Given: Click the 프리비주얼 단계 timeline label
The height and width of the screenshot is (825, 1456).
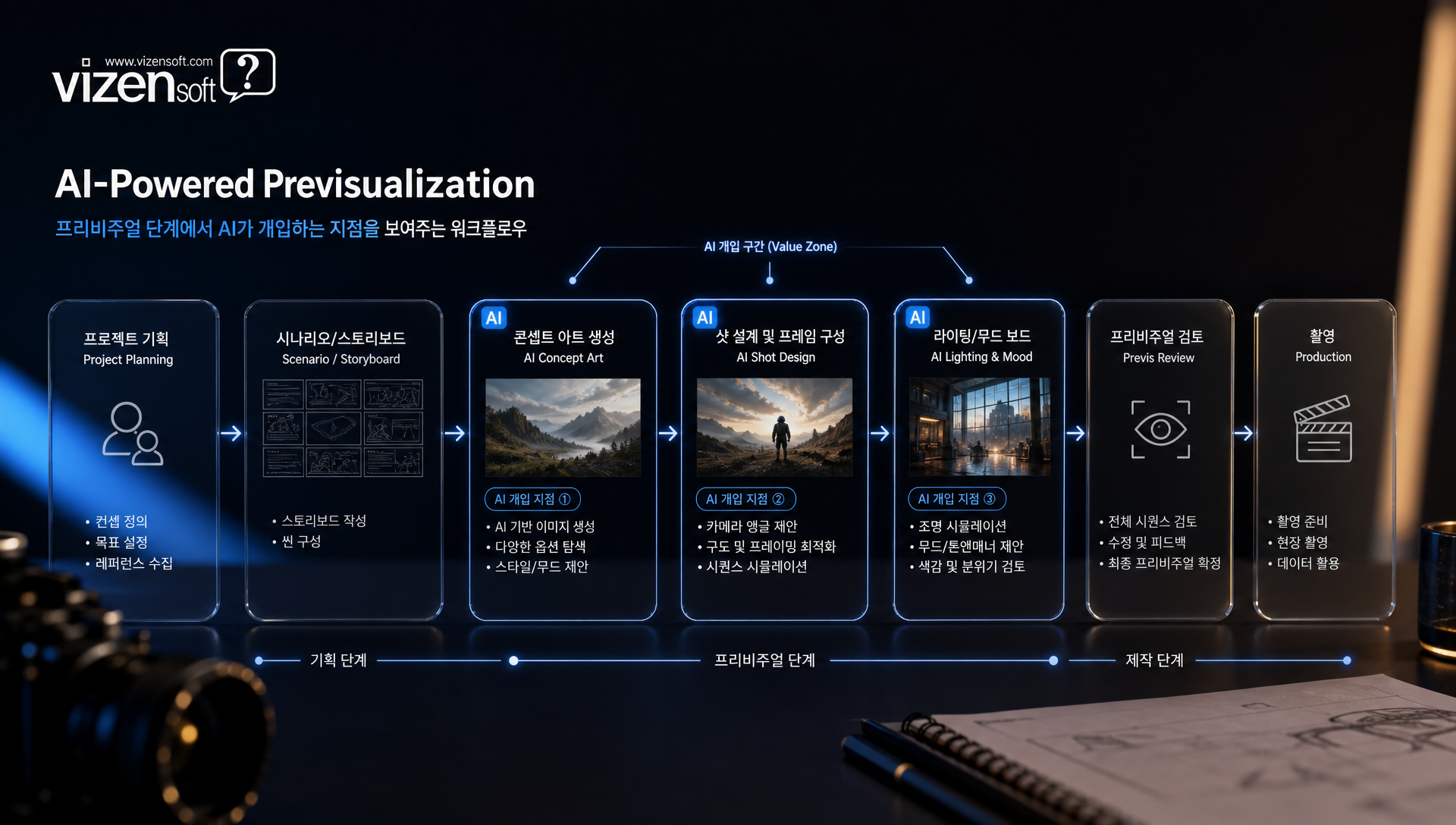Looking at the screenshot, I should [764, 660].
